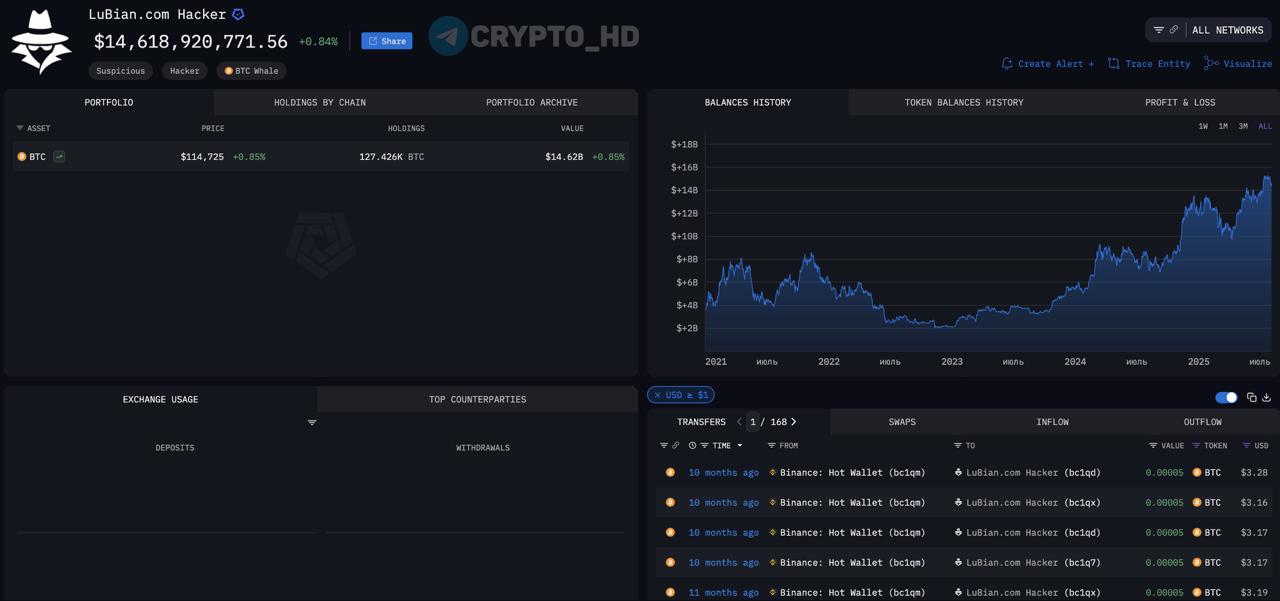Toggle the TIME column sort caret

tap(740, 446)
